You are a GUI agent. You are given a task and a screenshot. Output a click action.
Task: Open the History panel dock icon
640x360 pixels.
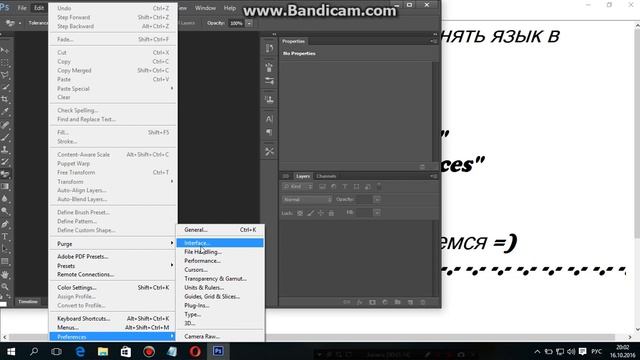tap(269, 49)
